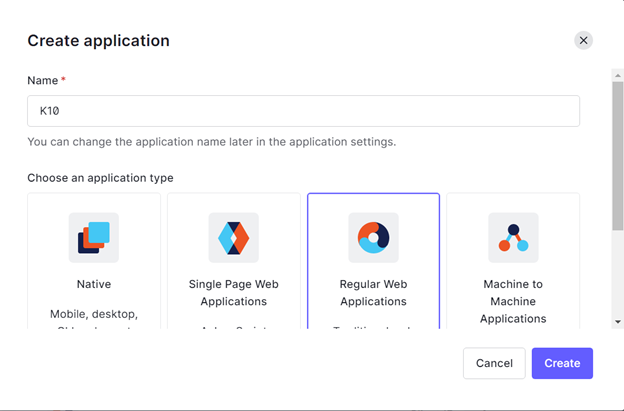Image resolution: width=624 pixels, height=411 pixels.
Task: Click the 'Native' card title
Action: point(94,284)
